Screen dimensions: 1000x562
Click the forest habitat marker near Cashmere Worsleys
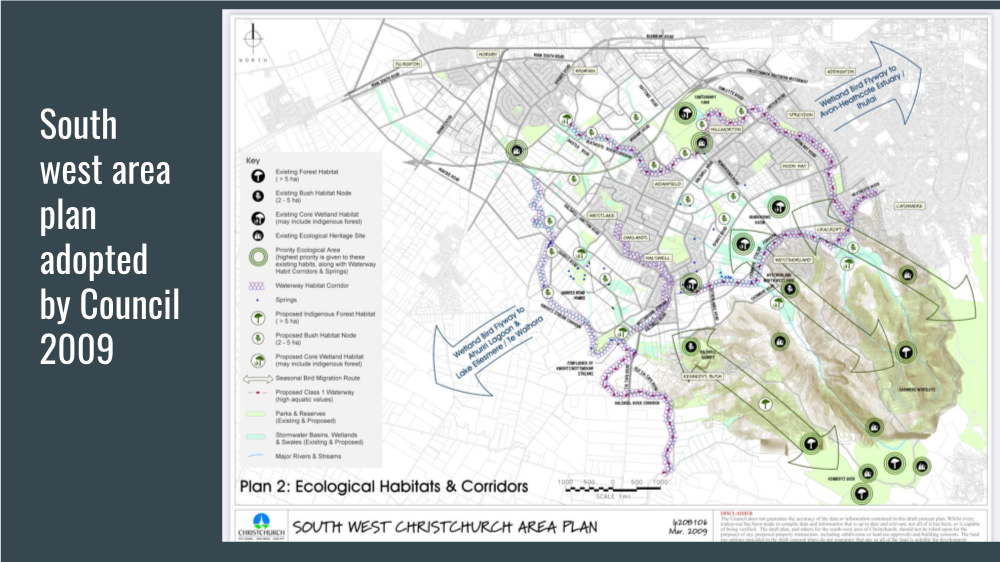coord(906,352)
